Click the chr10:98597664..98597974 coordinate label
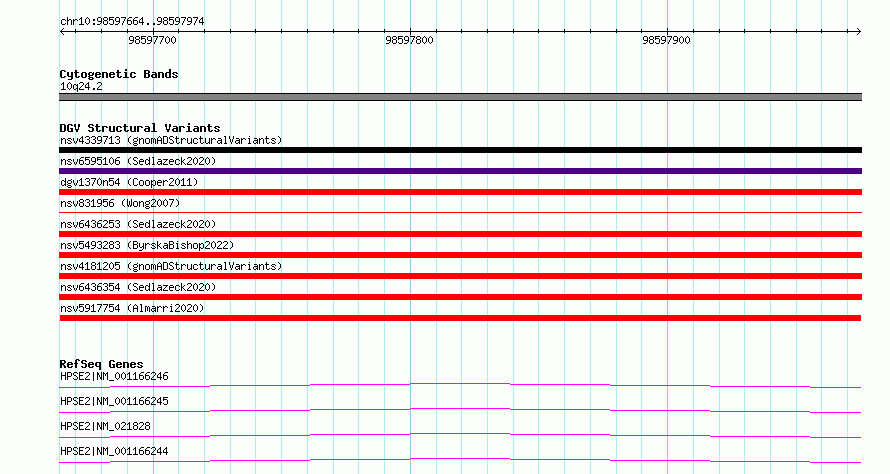Viewport: 890px width, 474px height. click(x=132, y=21)
